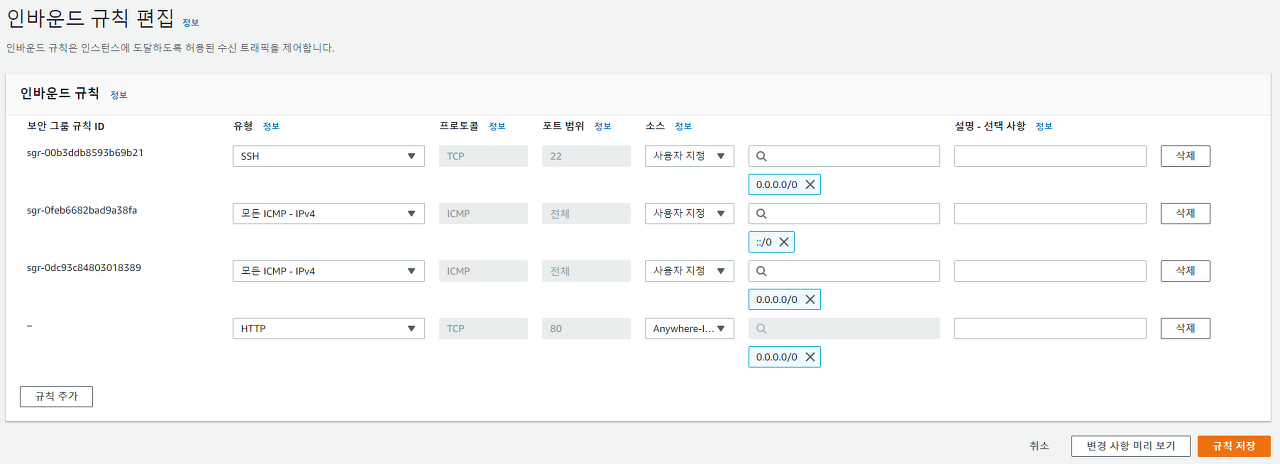Delete the SSH rule with 삭제 button
The height and width of the screenshot is (464, 1280).
[x=1185, y=156]
